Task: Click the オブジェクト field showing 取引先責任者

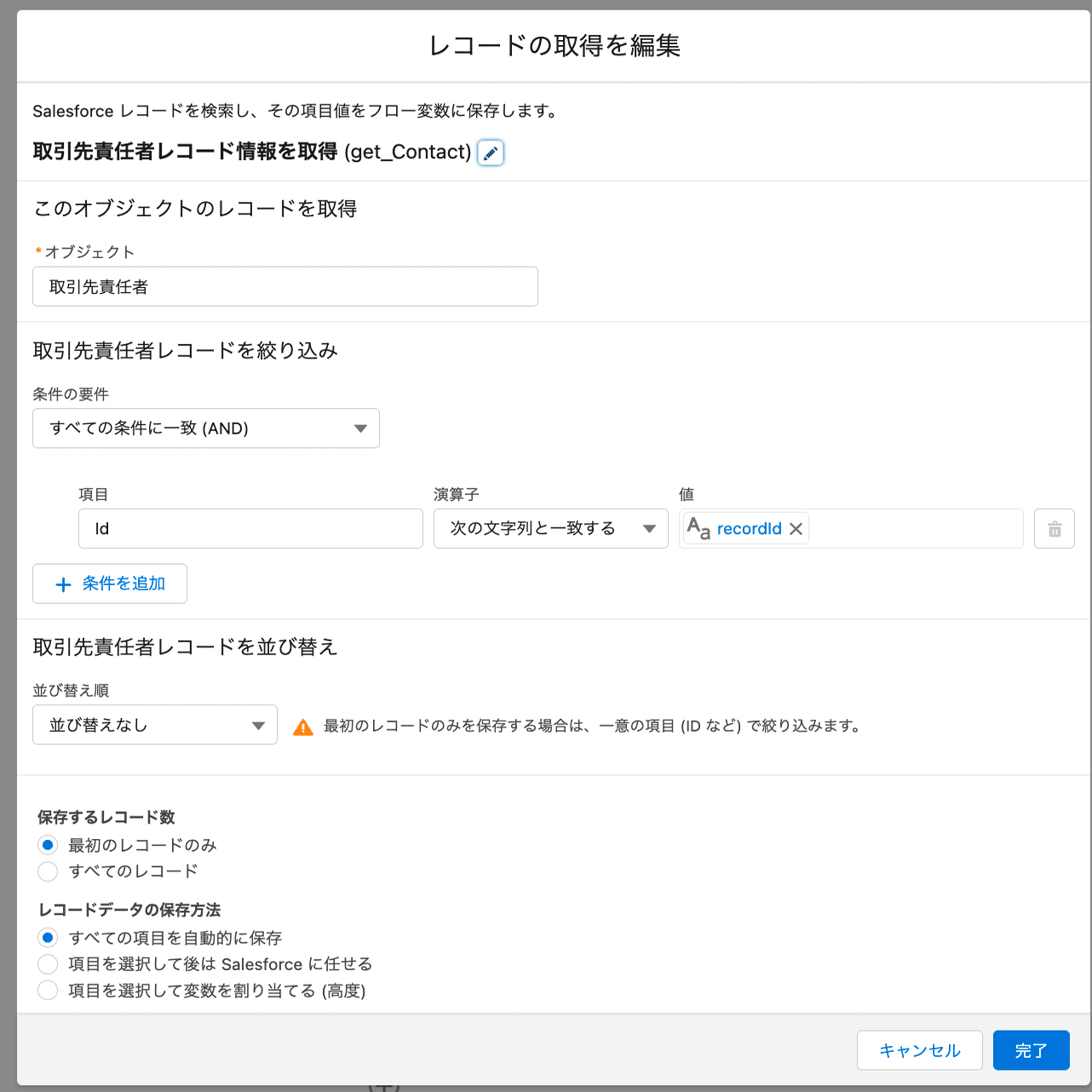Action: 284,286
